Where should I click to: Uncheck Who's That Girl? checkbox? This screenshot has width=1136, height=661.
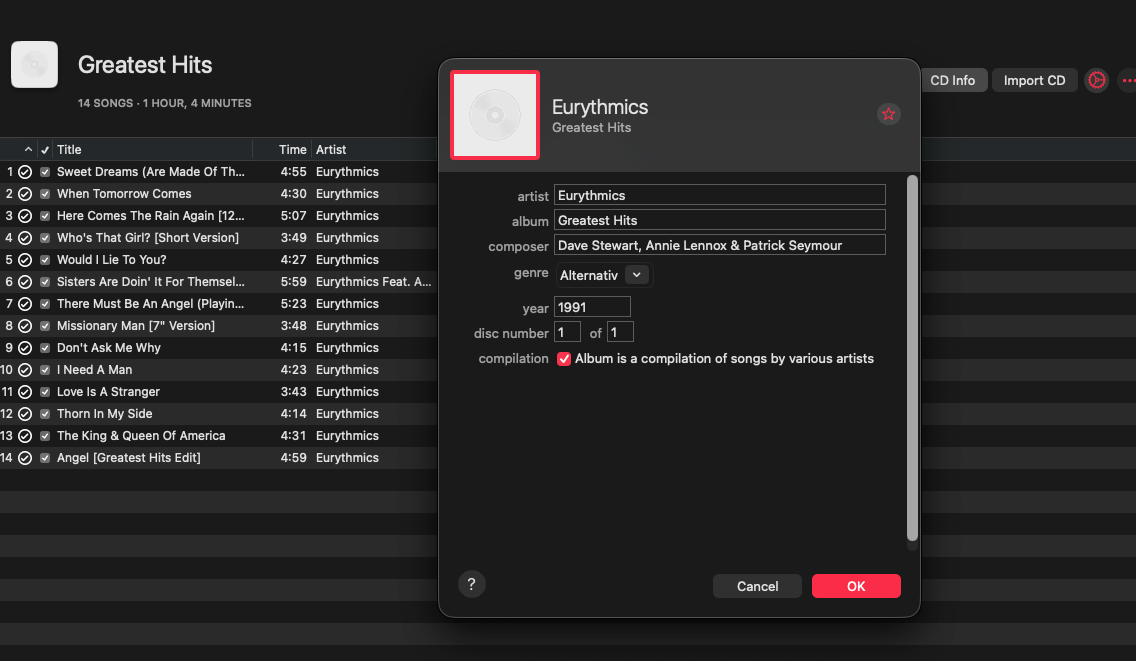(x=45, y=238)
